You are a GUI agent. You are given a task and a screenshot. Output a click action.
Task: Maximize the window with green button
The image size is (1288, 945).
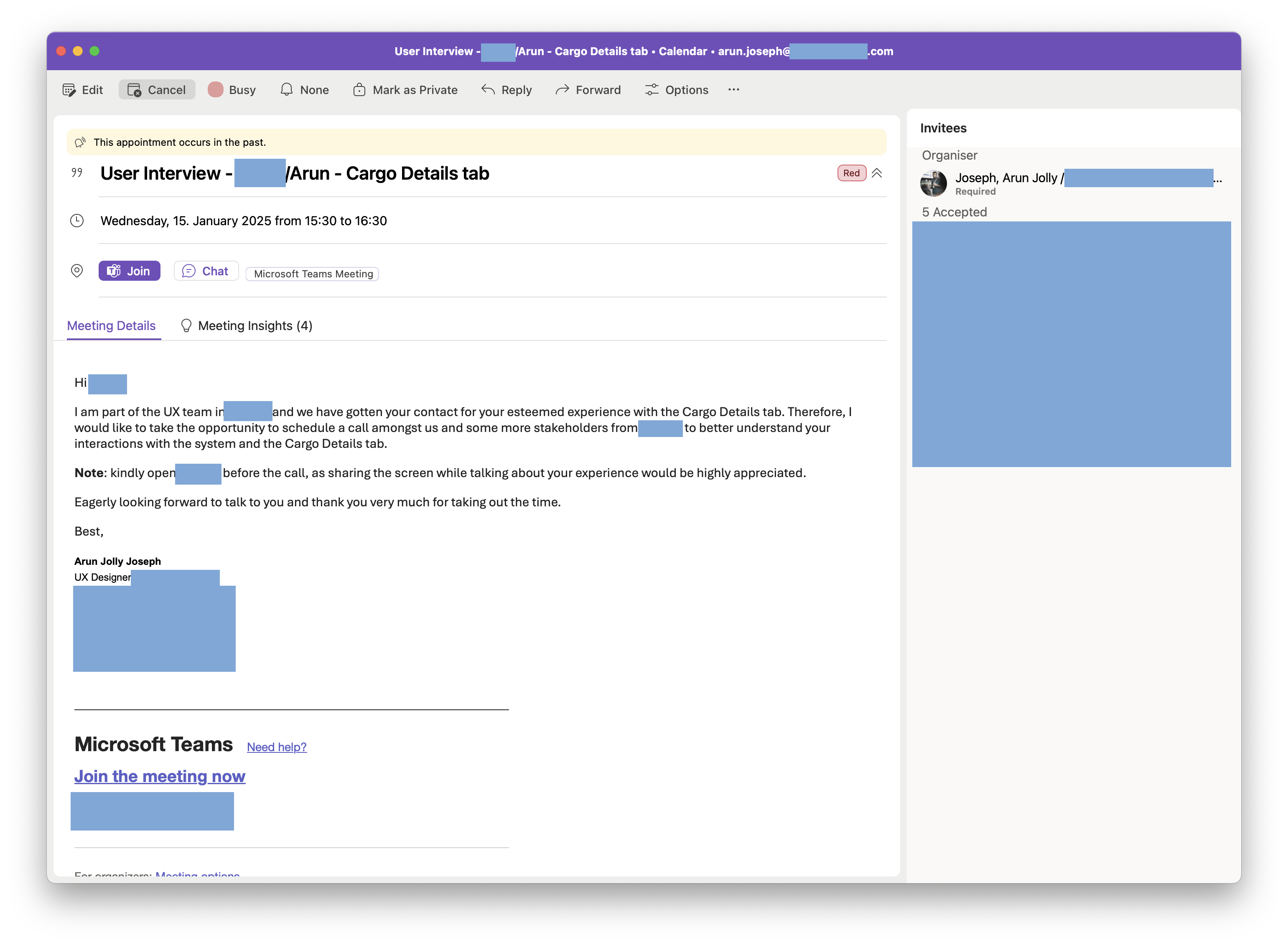94,51
